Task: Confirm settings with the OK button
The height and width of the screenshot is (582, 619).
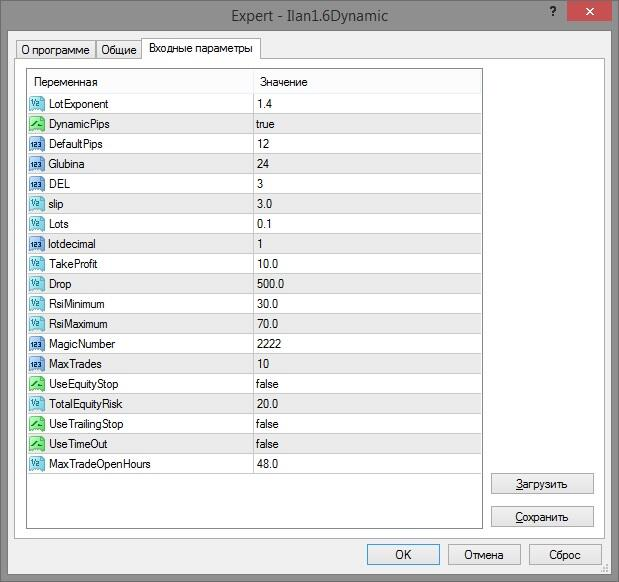Action: (403, 554)
